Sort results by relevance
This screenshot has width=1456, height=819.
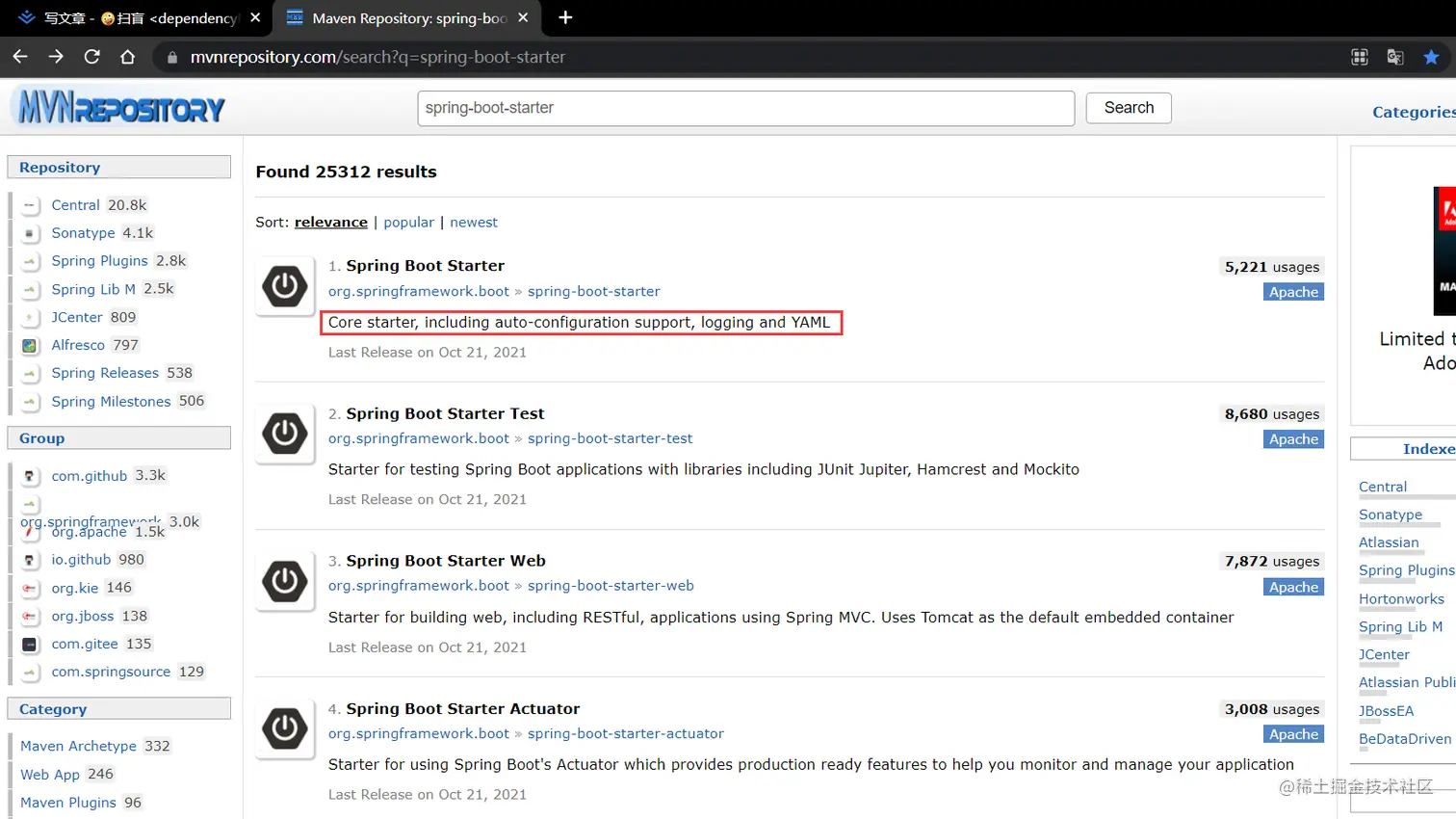[331, 223]
